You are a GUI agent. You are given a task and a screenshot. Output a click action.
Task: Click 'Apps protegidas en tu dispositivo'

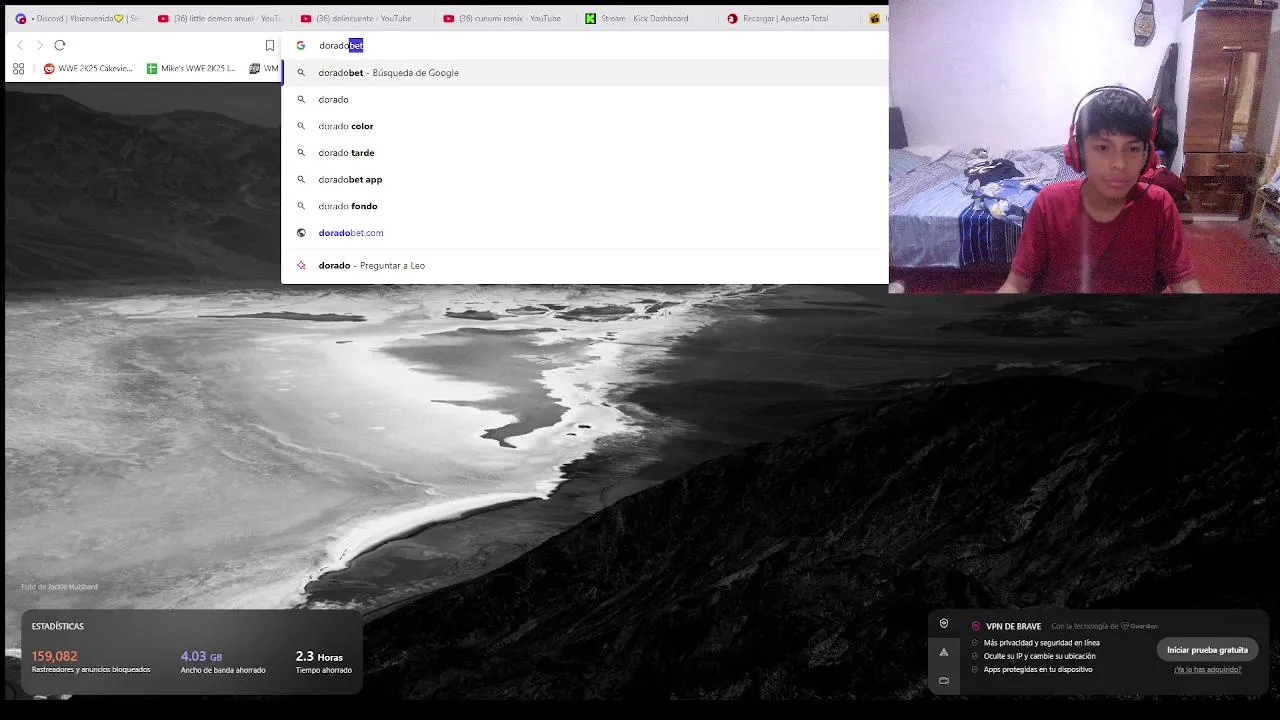[1037, 669]
